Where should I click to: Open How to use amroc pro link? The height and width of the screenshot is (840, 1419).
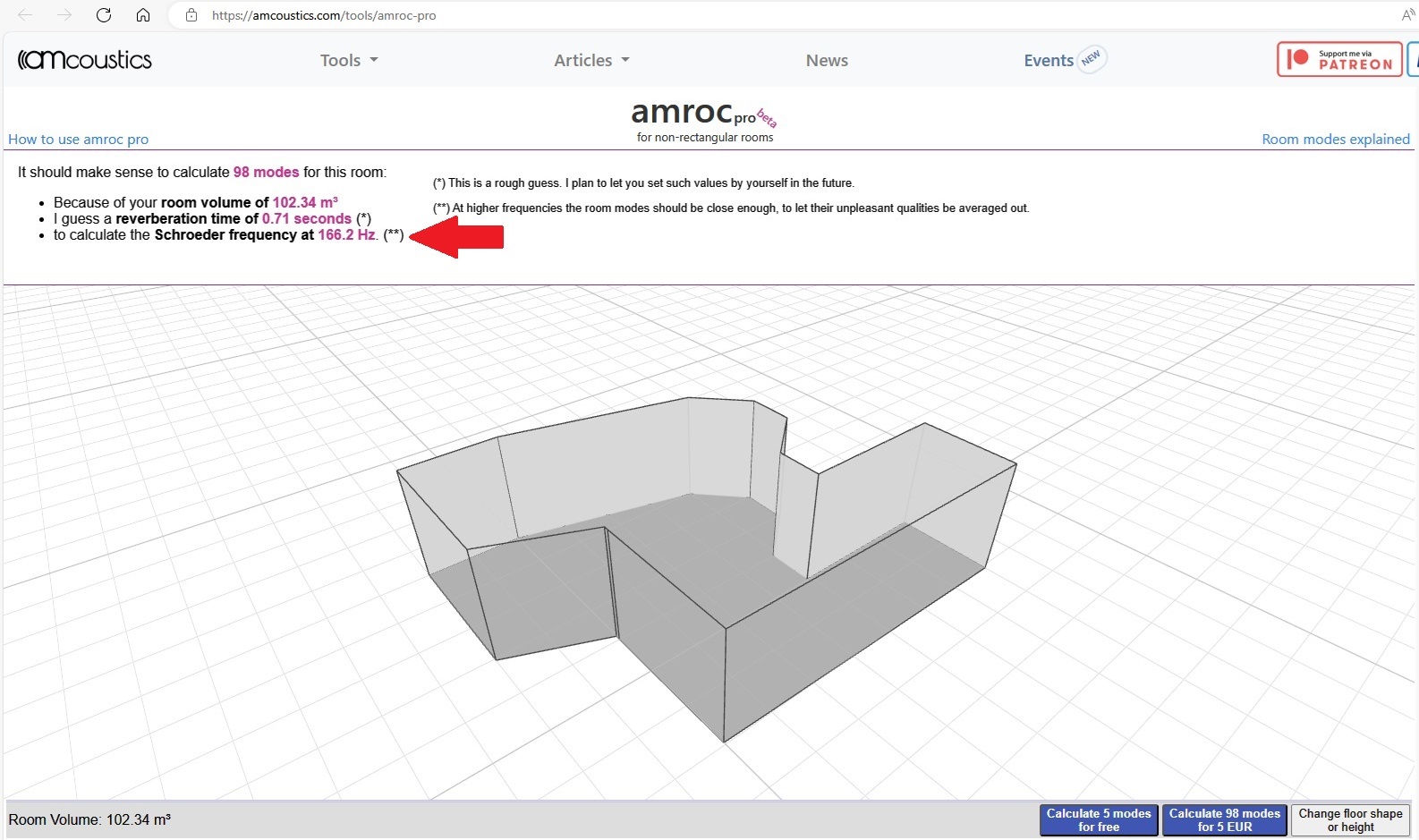79,139
